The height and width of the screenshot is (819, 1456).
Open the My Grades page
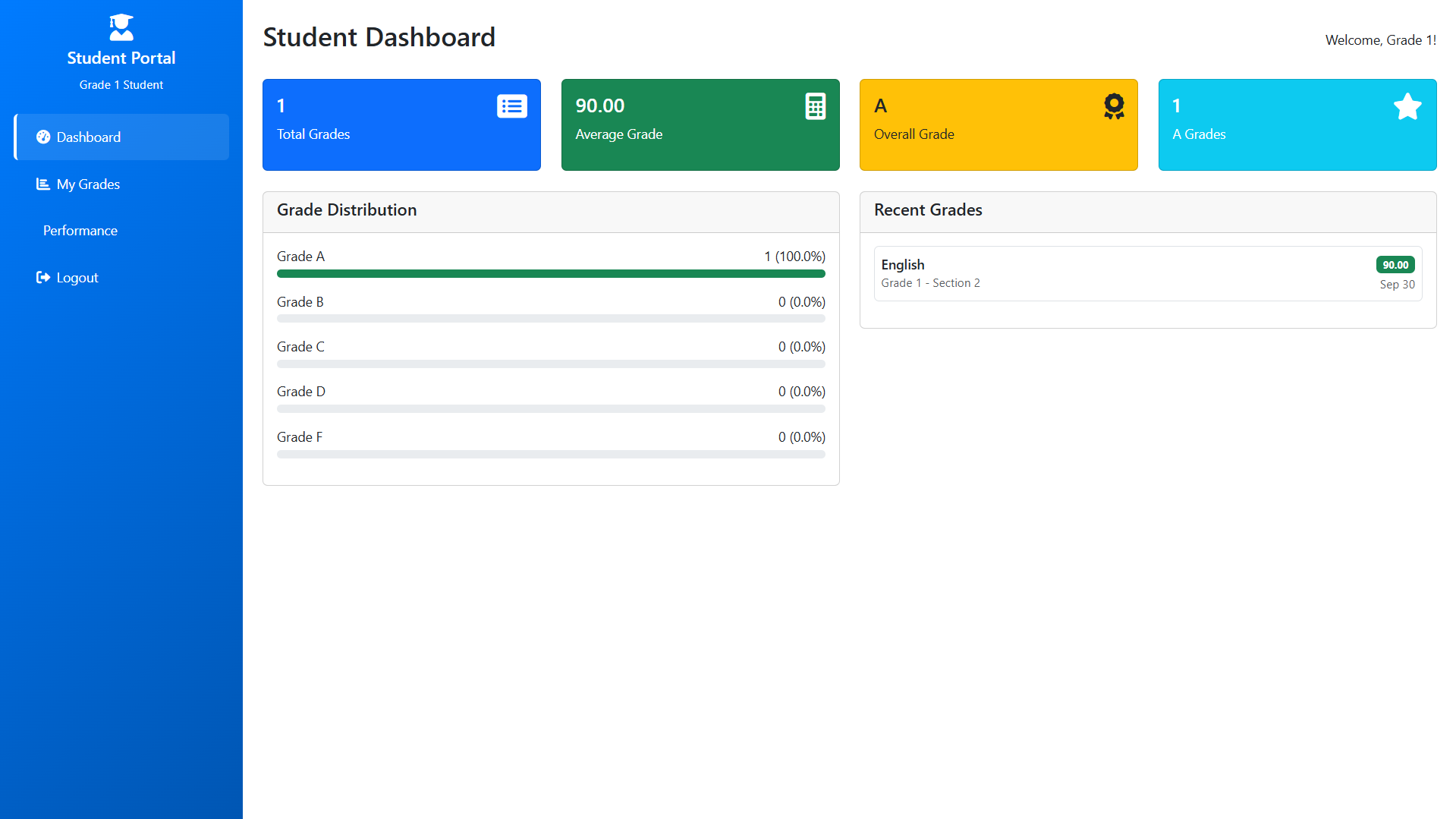tap(88, 184)
